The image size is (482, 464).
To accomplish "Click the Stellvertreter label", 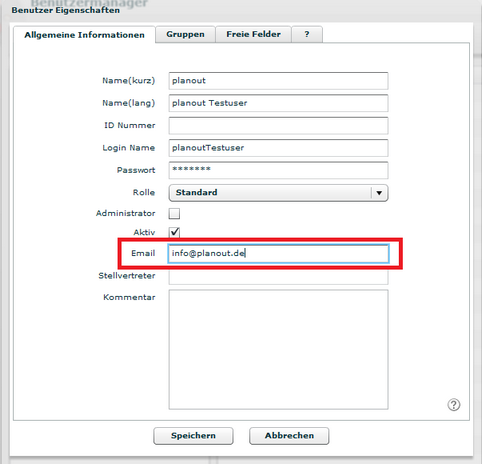I will click(127, 276).
